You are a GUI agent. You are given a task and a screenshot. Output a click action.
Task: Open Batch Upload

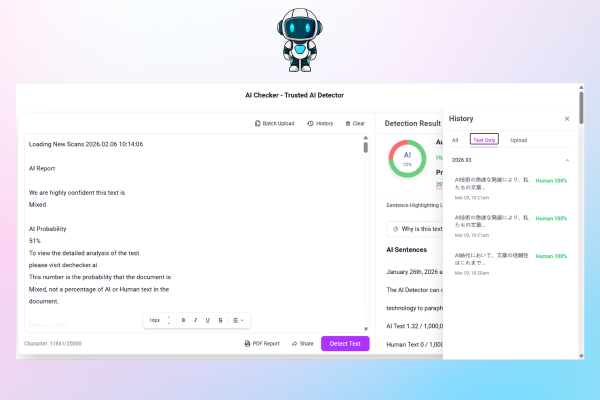[274, 123]
